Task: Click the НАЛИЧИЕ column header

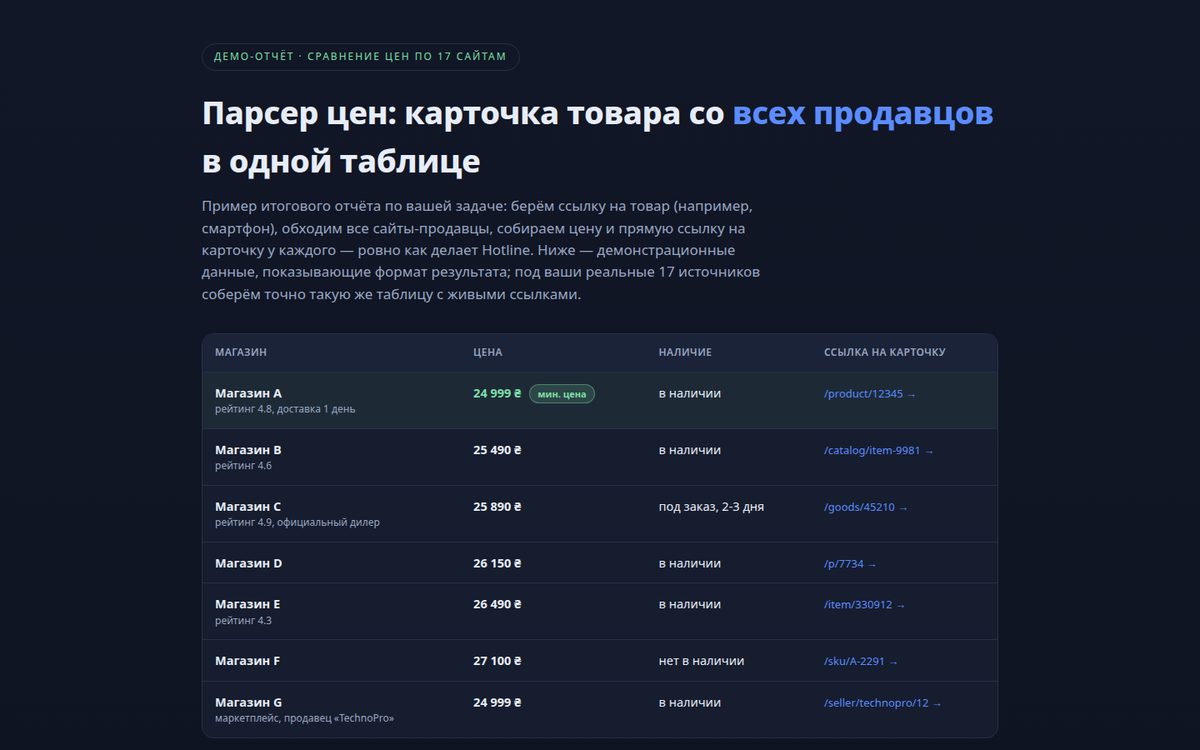Action: [685, 353]
